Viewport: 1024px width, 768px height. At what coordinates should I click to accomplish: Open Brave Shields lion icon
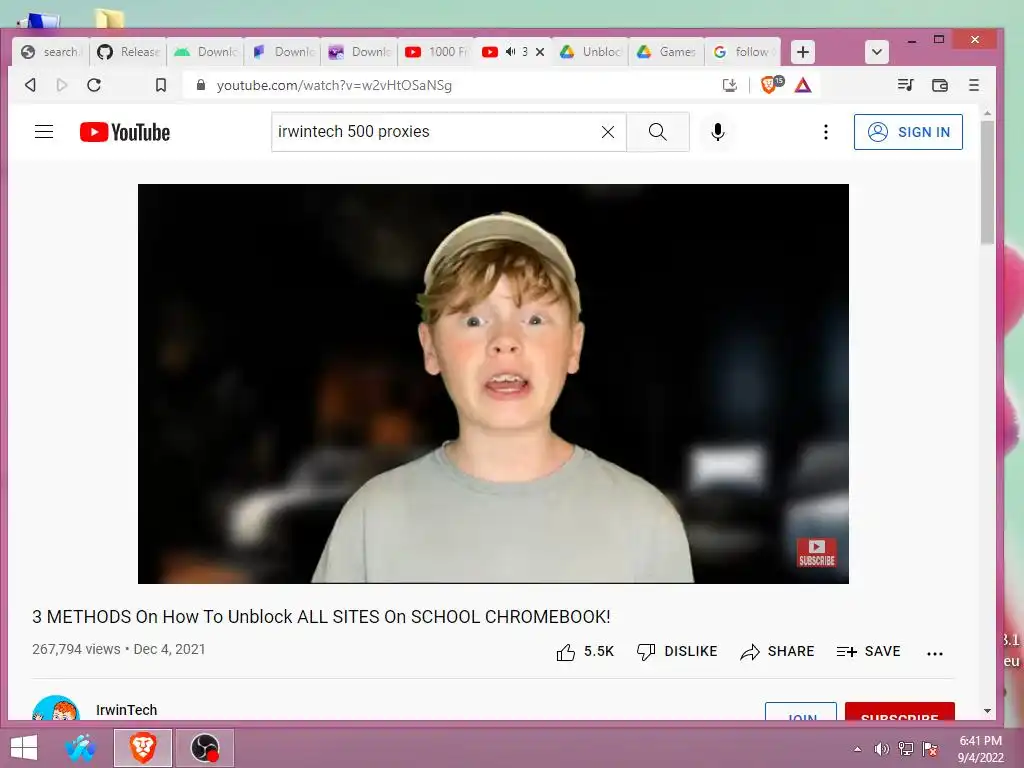click(771, 85)
